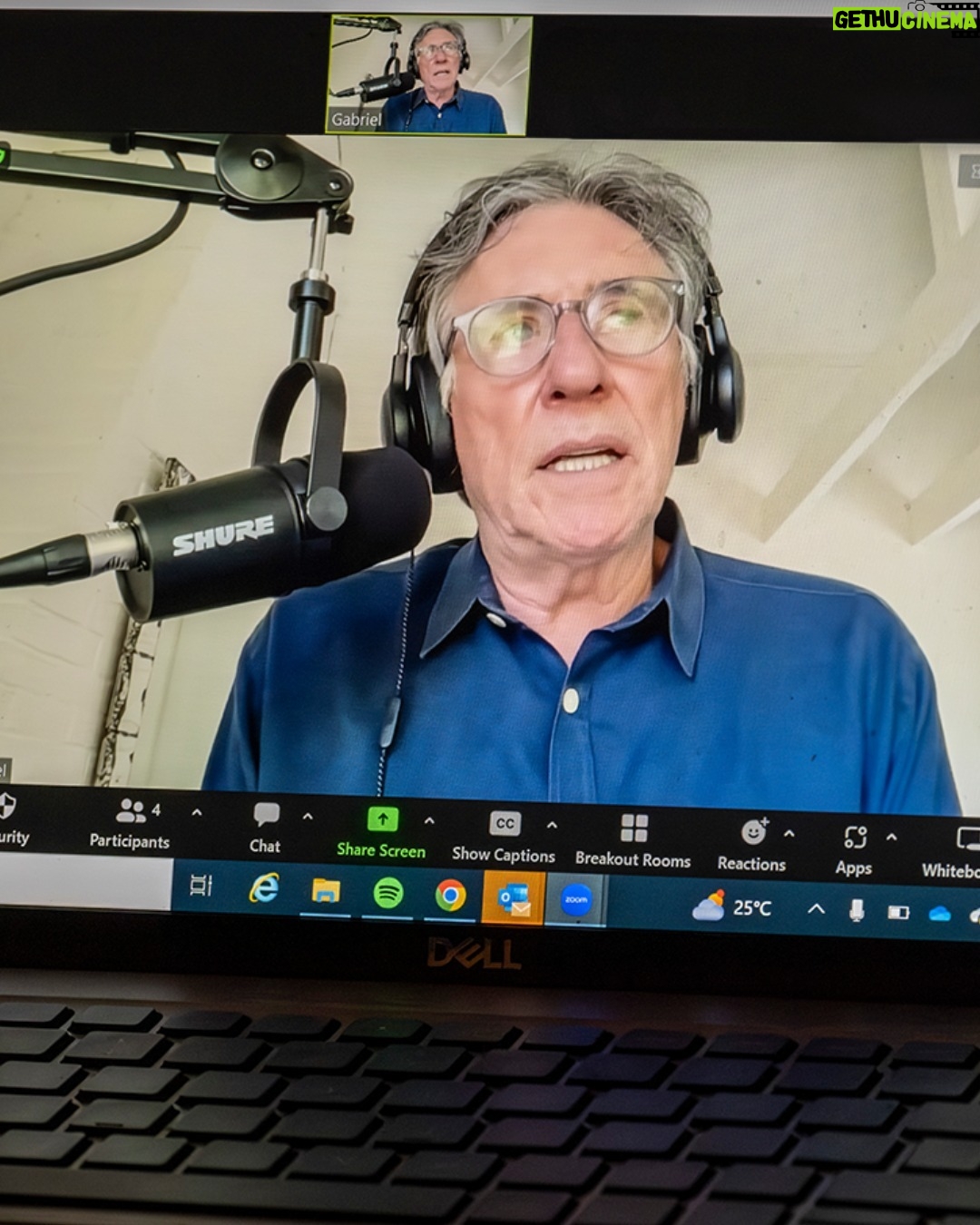
Task: Turn on Show Captions
Action: click(504, 837)
